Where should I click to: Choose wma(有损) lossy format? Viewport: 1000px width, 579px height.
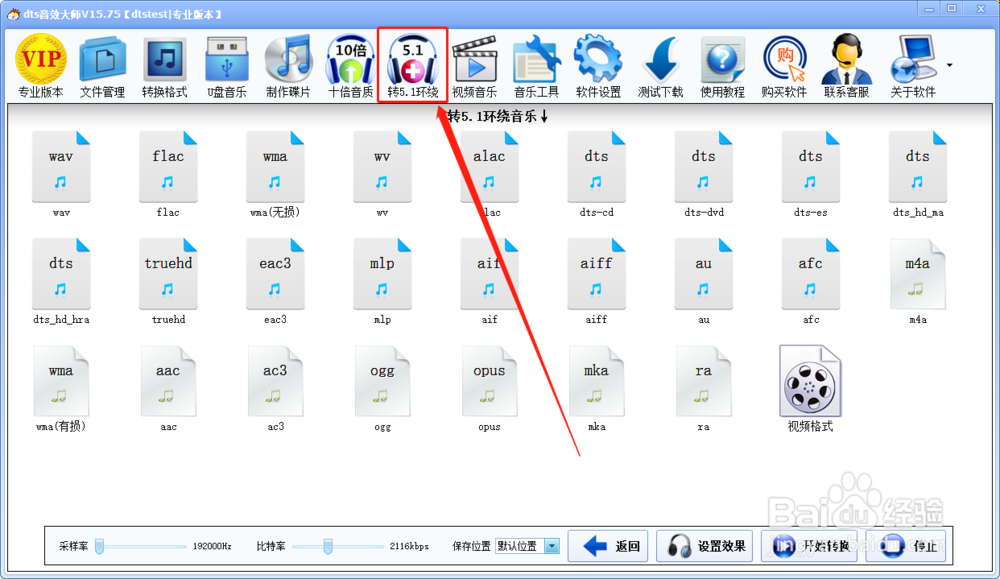pos(61,389)
